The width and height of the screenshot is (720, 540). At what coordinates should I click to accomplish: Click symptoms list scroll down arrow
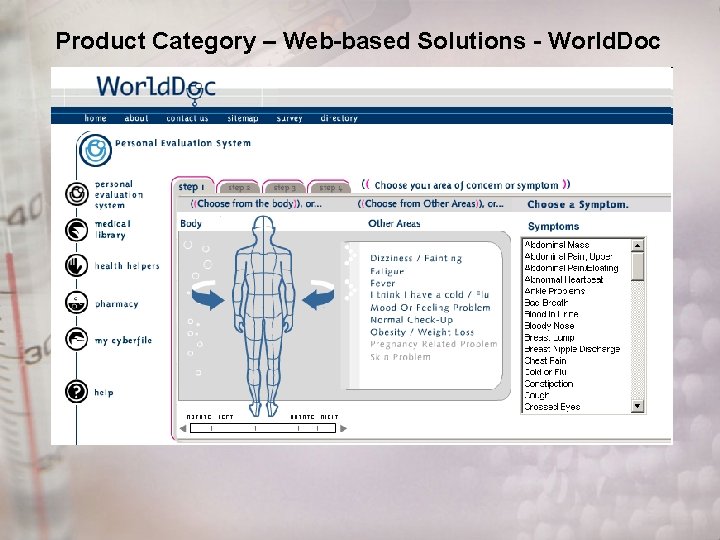(637, 405)
